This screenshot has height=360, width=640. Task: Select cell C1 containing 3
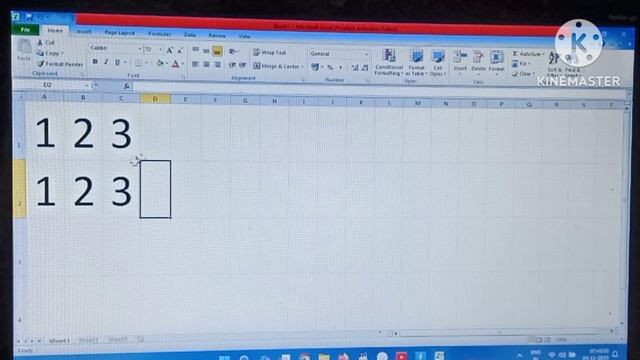pos(121,131)
